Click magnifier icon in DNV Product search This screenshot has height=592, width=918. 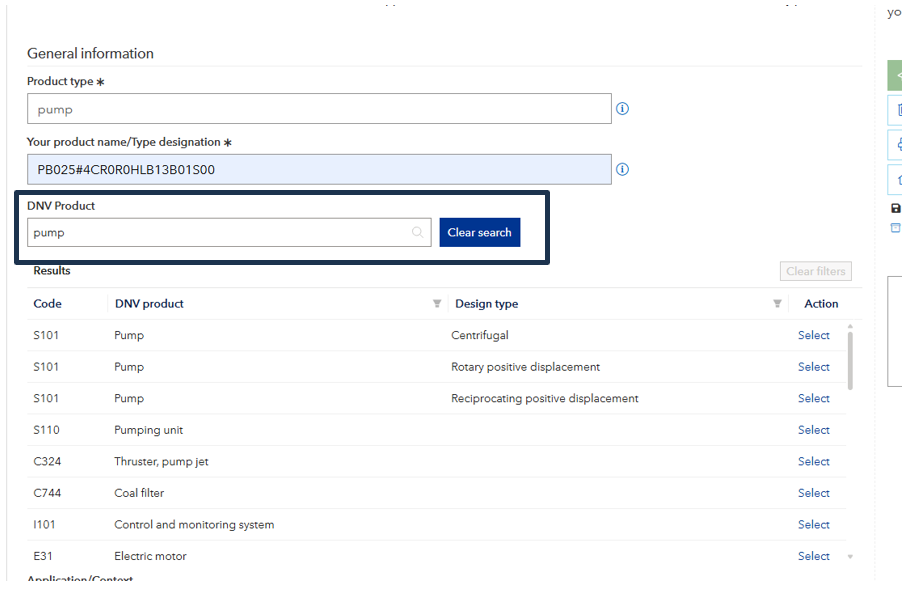[418, 233]
